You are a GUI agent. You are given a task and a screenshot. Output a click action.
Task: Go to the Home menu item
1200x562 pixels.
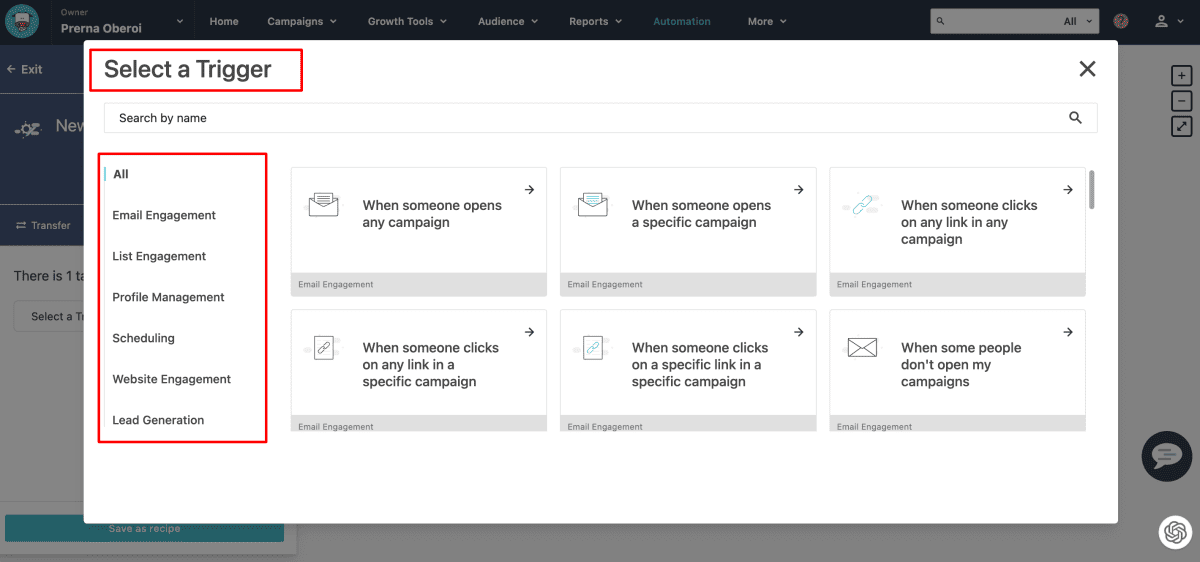pyautogui.click(x=224, y=21)
